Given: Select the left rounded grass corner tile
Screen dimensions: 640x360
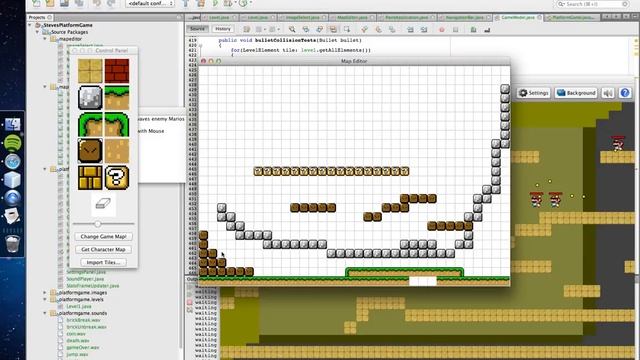Looking at the screenshot, I should [90, 124].
